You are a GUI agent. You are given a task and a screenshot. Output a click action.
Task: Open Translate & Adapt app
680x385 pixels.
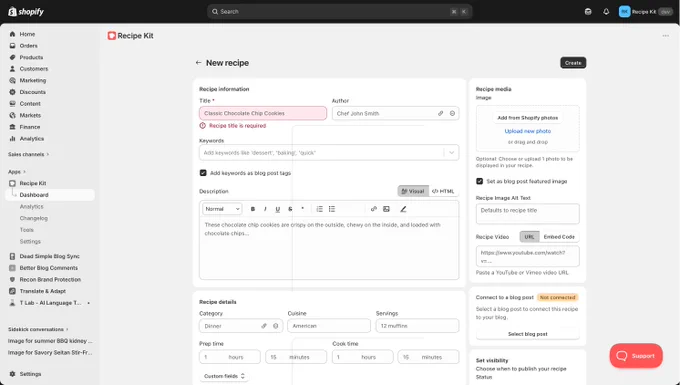click(42, 291)
